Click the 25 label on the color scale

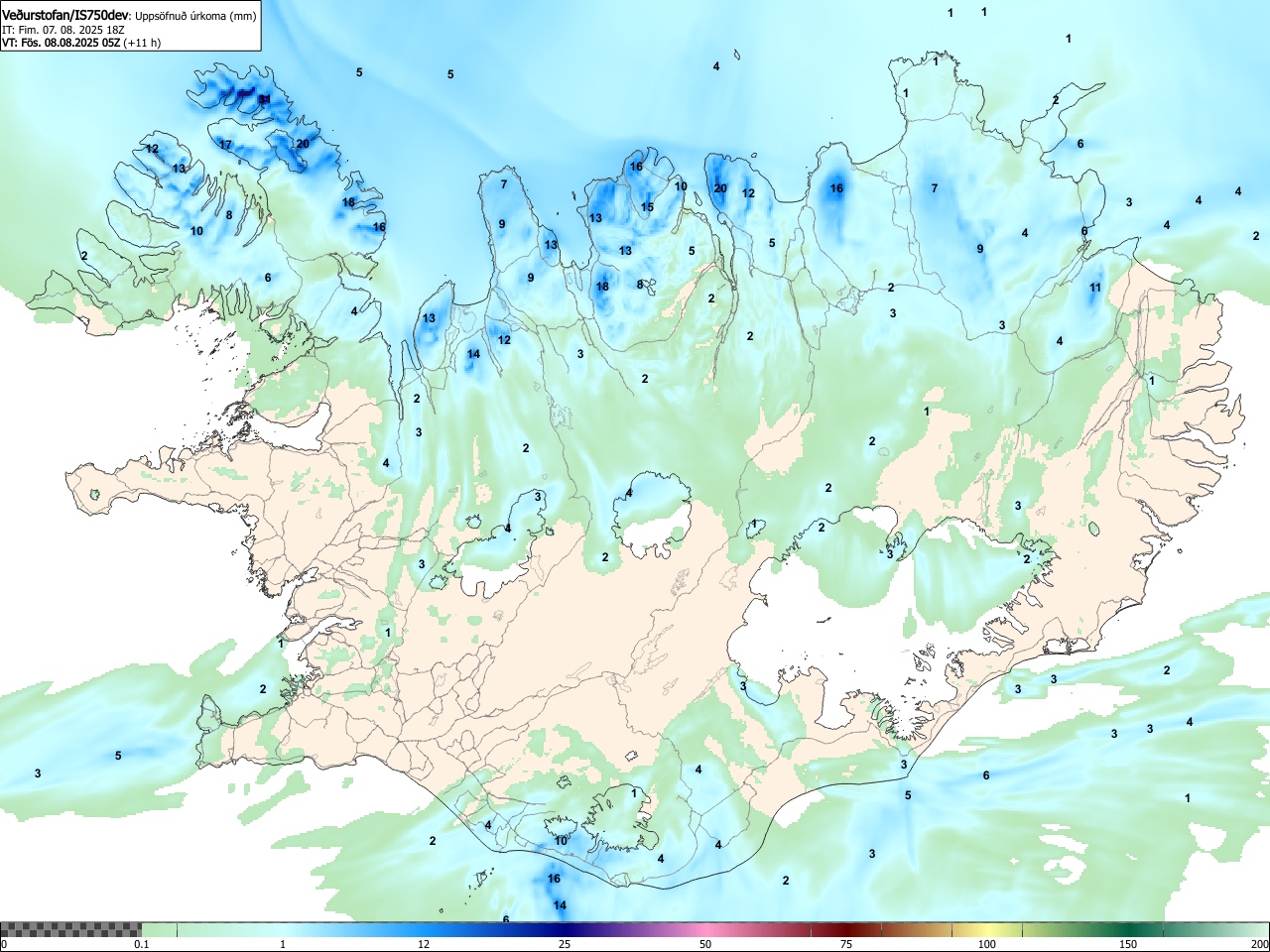click(x=565, y=944)
